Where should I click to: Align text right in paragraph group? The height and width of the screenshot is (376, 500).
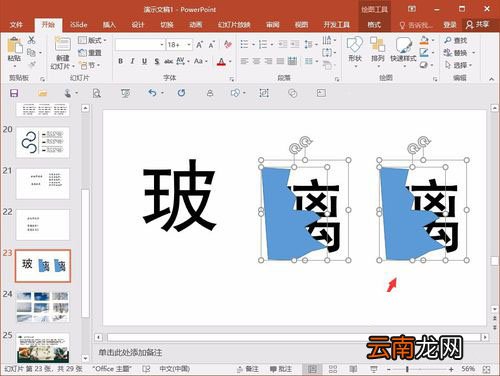pyautogui.click(x=268, y=61)
